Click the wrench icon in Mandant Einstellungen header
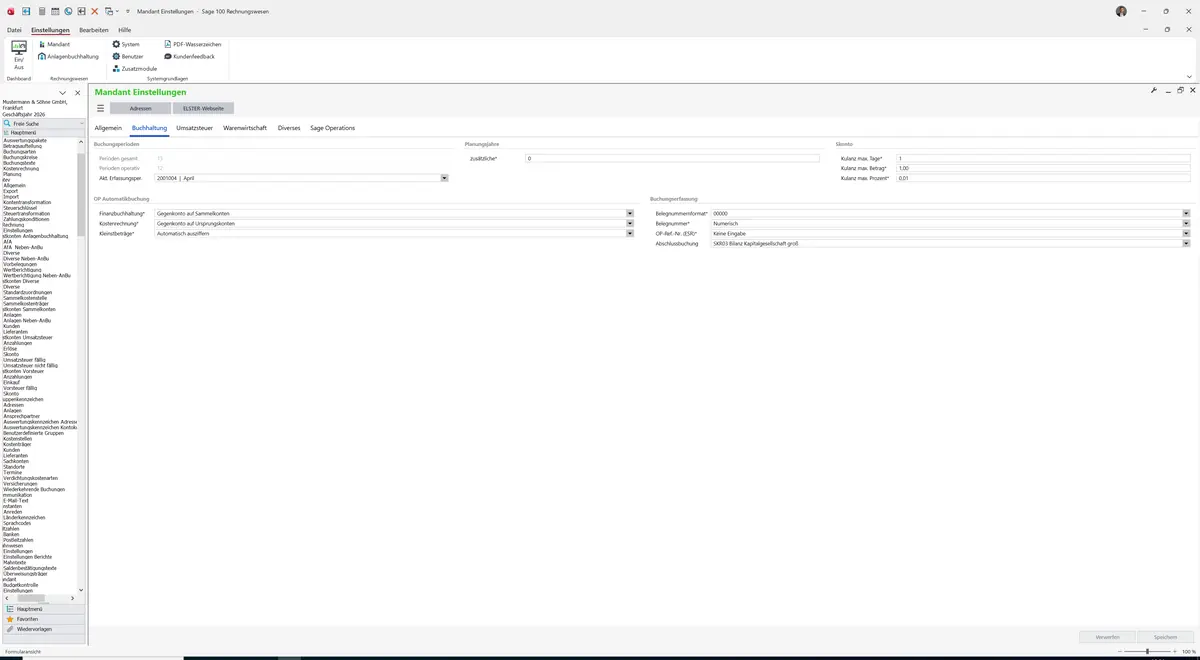 coord(1154,90)
